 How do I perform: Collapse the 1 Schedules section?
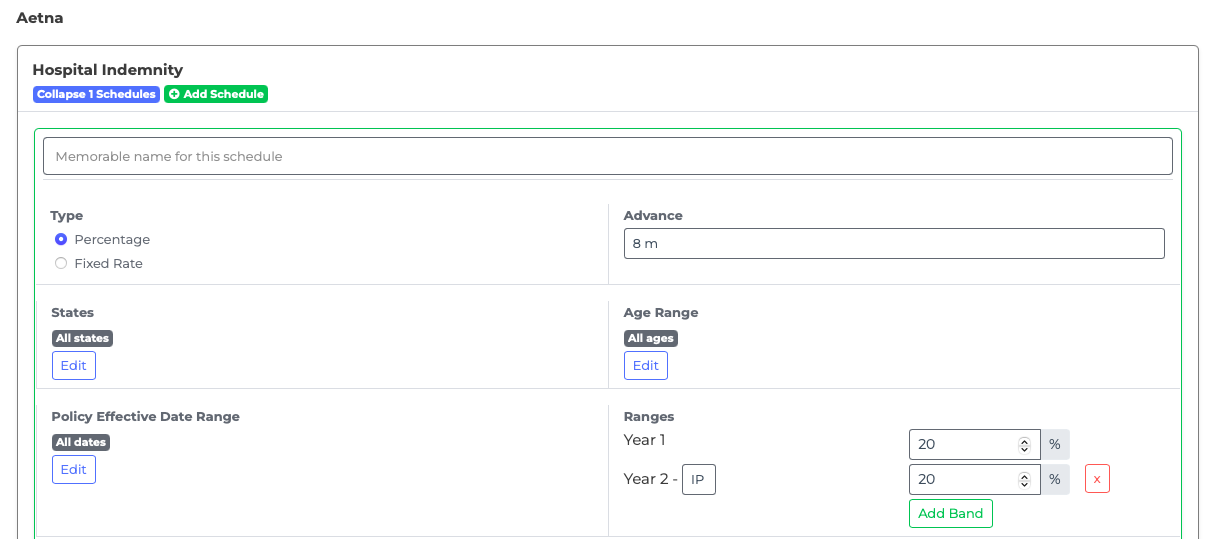pos(96,94)
